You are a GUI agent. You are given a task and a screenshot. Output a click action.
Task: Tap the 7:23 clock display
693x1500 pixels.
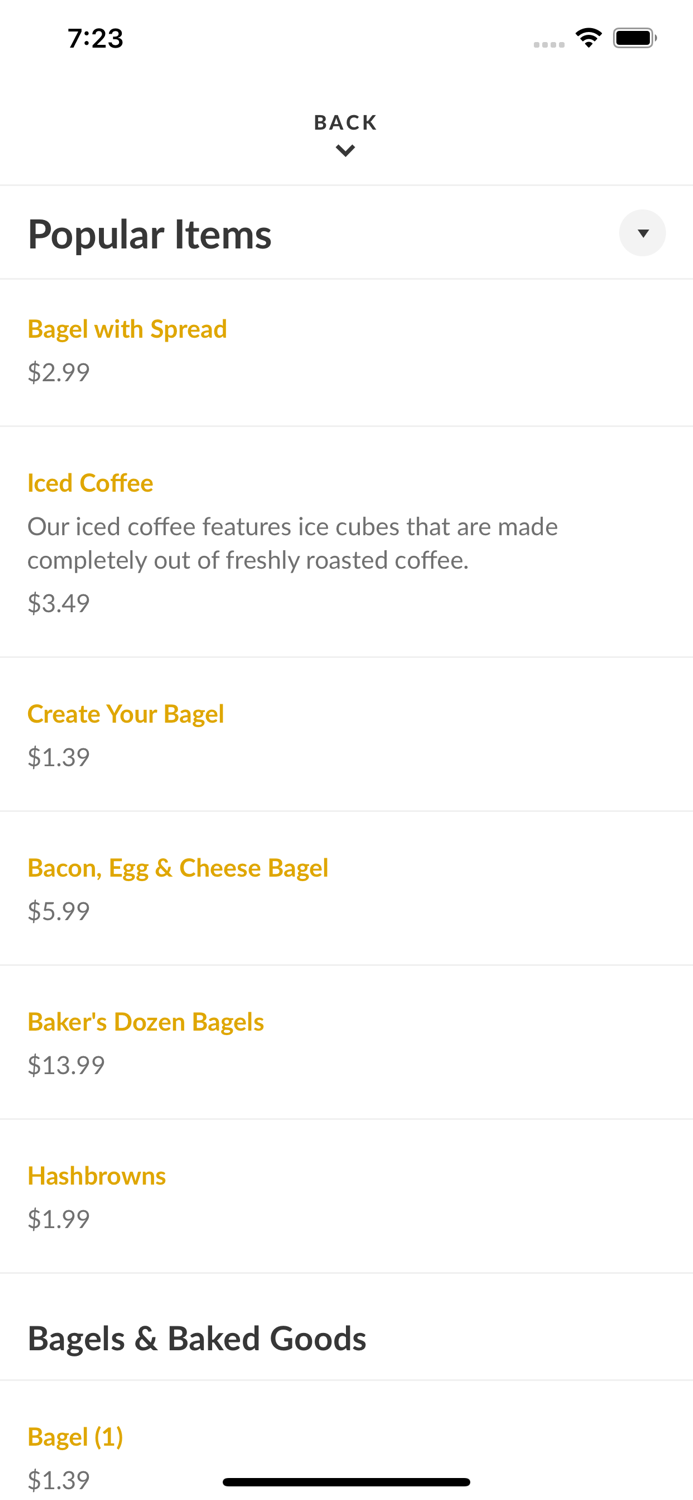pos(96,38)
